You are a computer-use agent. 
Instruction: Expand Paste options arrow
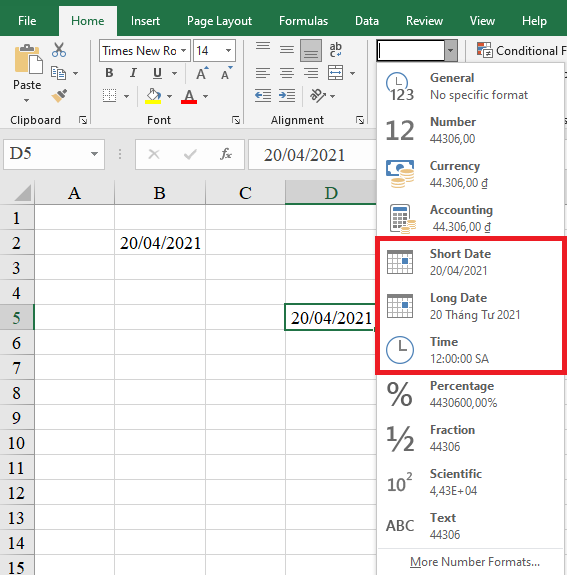(x=26, y=100)
